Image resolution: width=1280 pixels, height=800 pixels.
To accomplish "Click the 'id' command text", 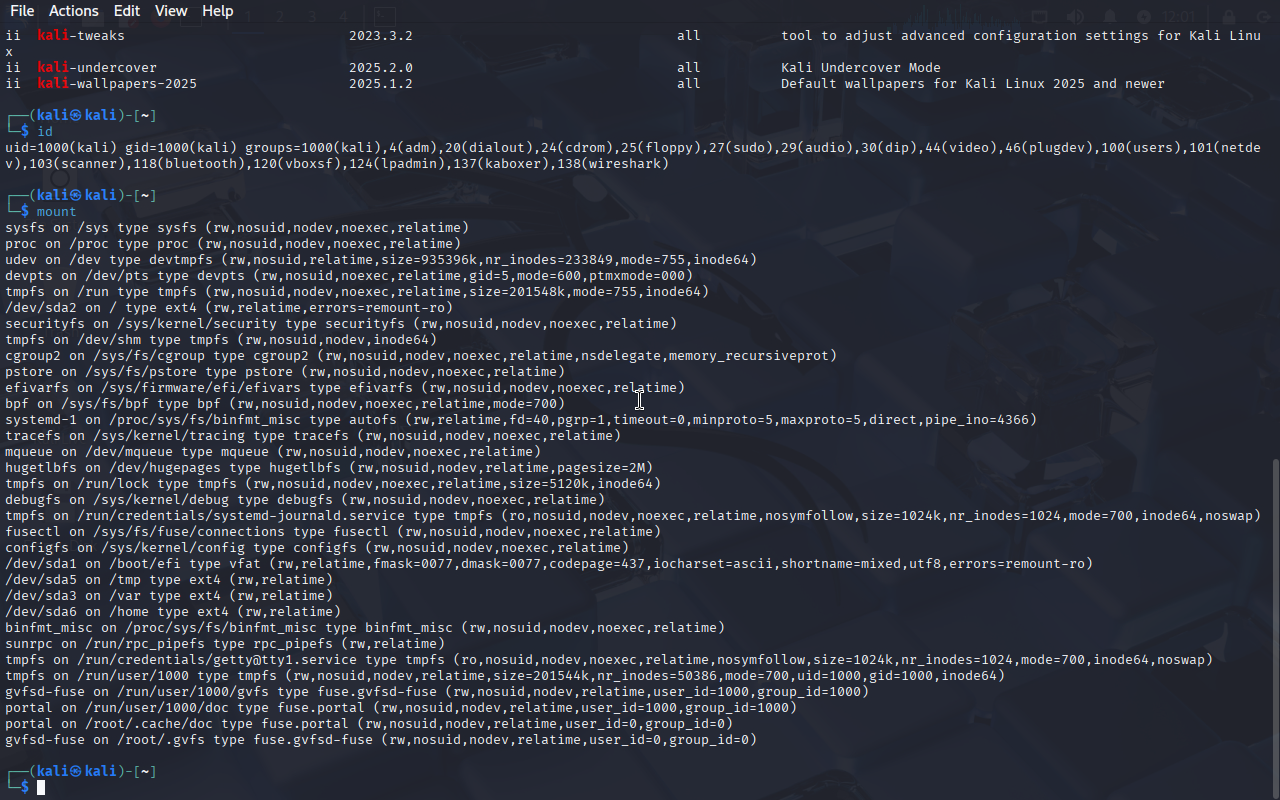I will point(45,132).
